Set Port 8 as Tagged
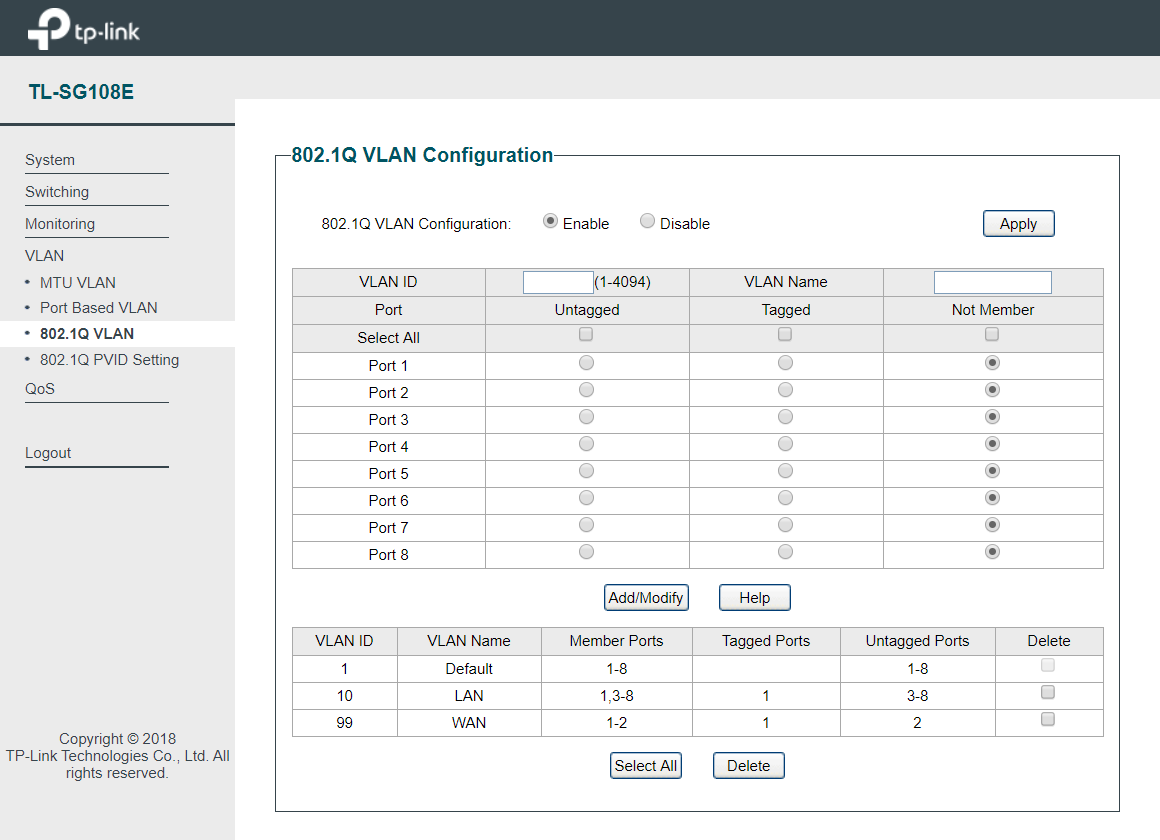Screen dimensions: 1160x840 [x=785, y=552]
